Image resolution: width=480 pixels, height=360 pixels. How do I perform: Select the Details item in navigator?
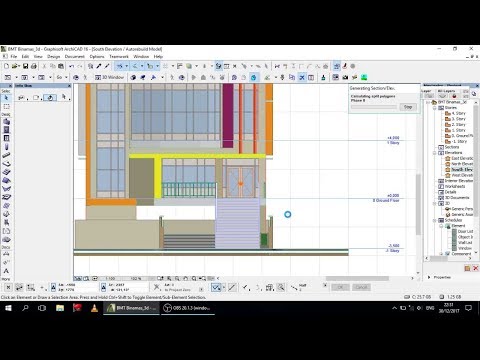point(447,192)
